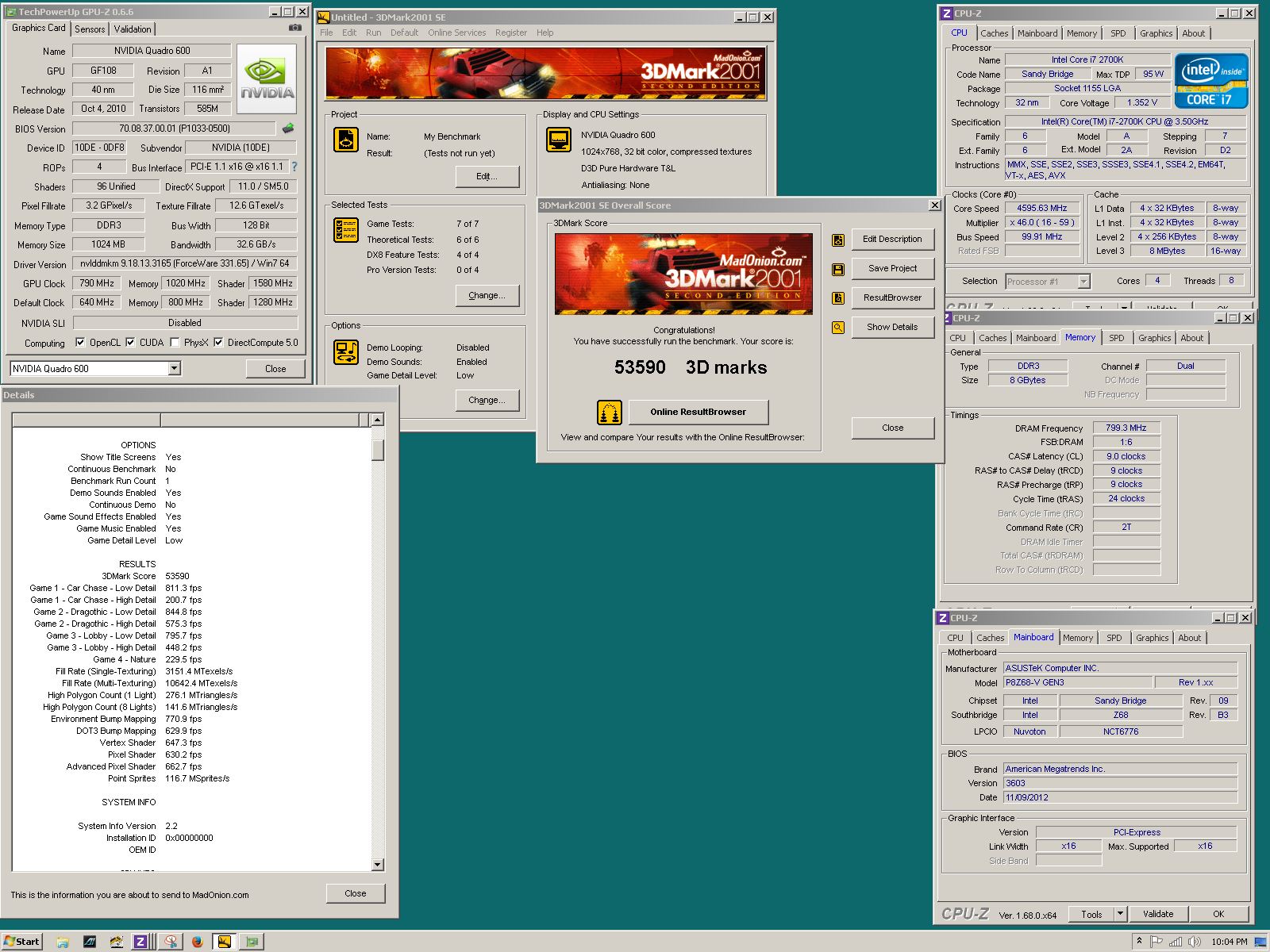Click the ResultBrowser icon beside its button

[x=838, y=298]
